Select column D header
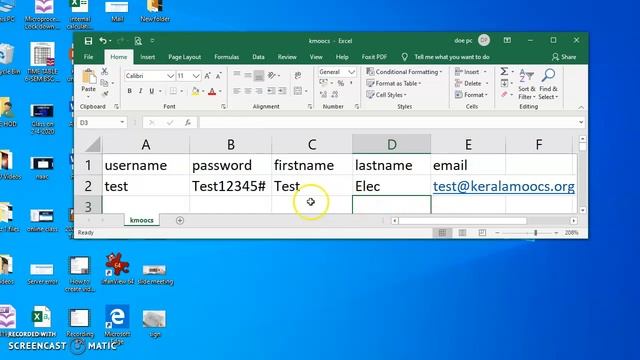The height and width of the screenshot is (360, 640). pos(391,144)
